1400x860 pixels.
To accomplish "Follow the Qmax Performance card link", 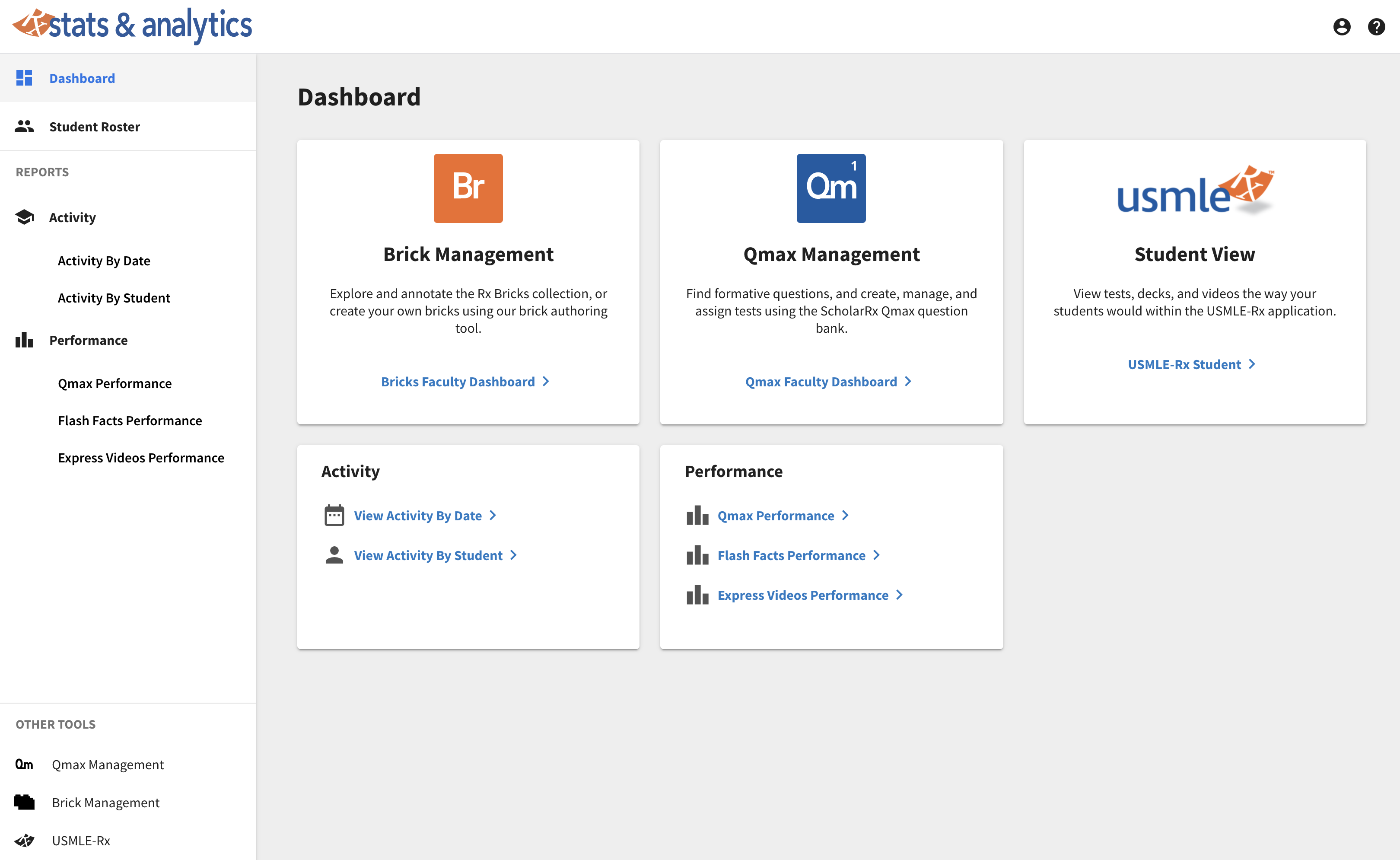I will [x=783, y=515].
